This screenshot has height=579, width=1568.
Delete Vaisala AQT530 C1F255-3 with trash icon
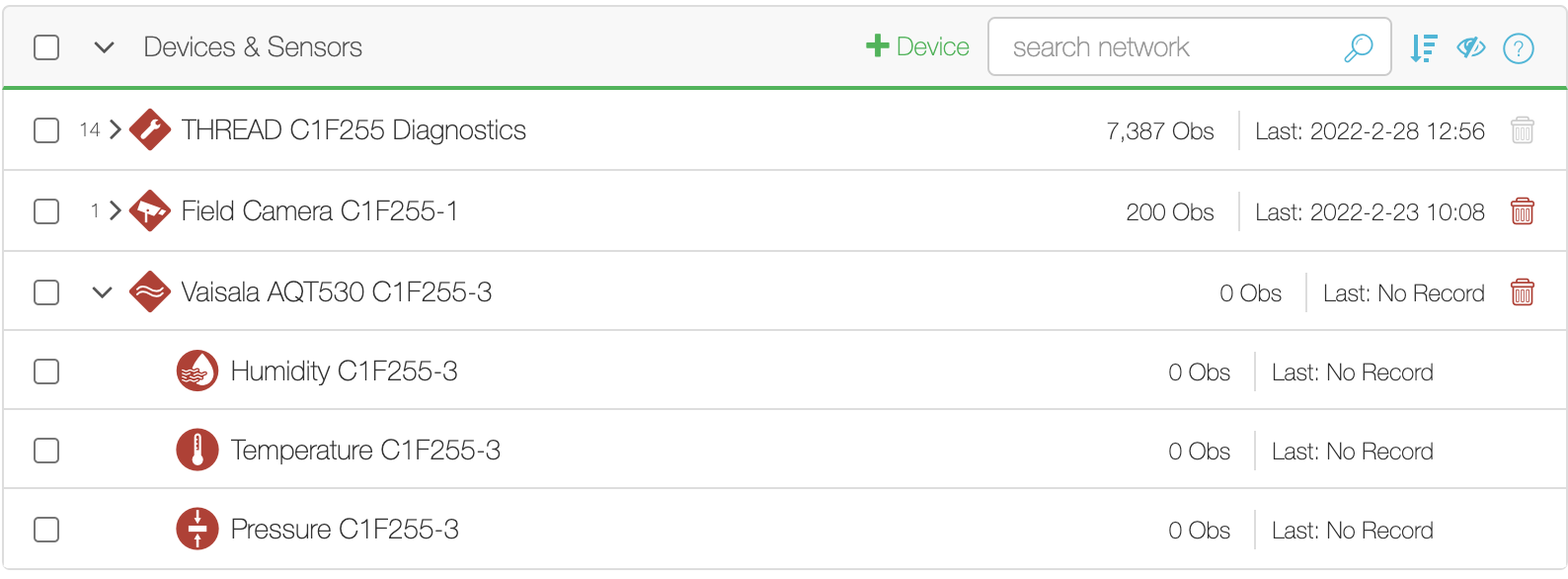(1523, 291)
